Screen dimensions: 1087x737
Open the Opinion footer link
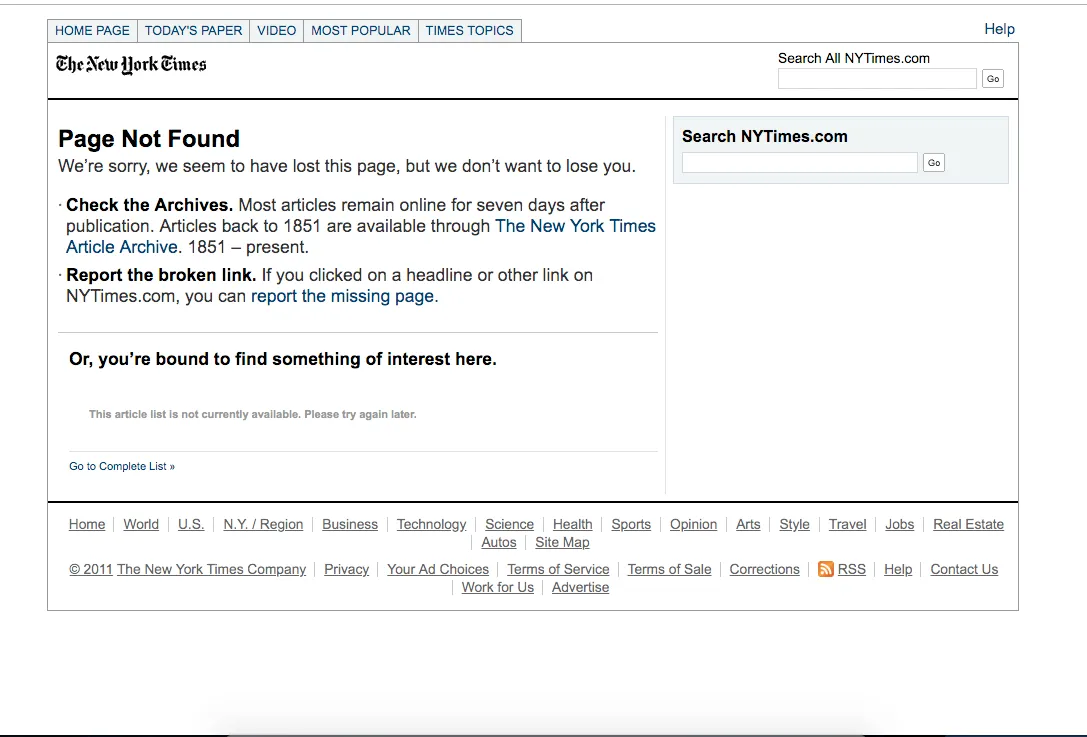[693, 524]
